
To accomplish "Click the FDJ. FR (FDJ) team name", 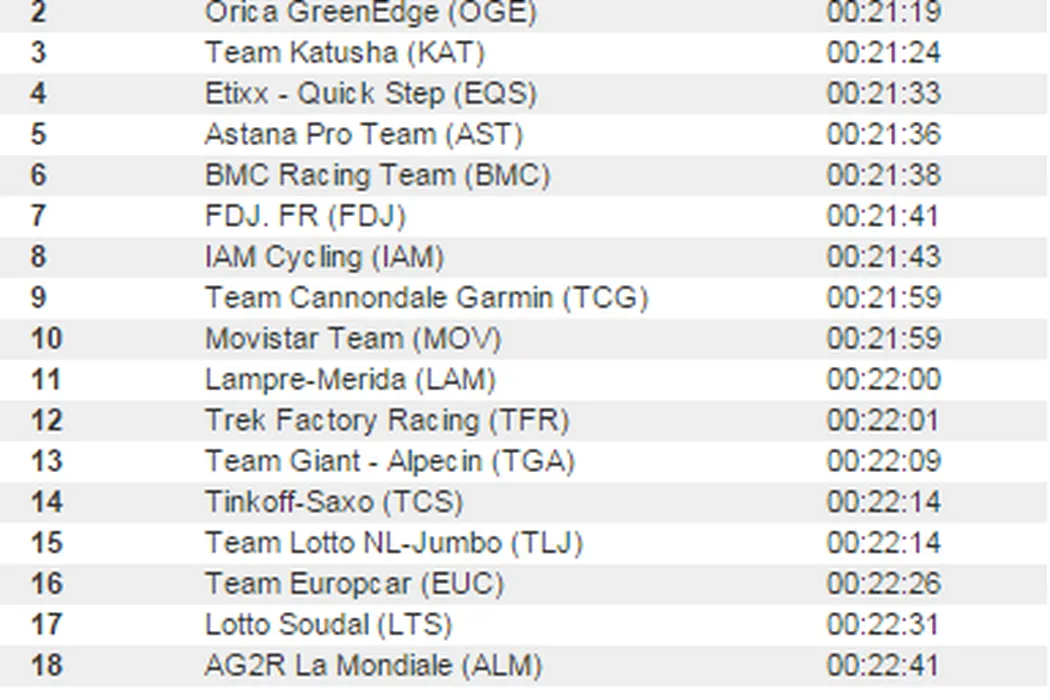I will (x=305, y=216).
